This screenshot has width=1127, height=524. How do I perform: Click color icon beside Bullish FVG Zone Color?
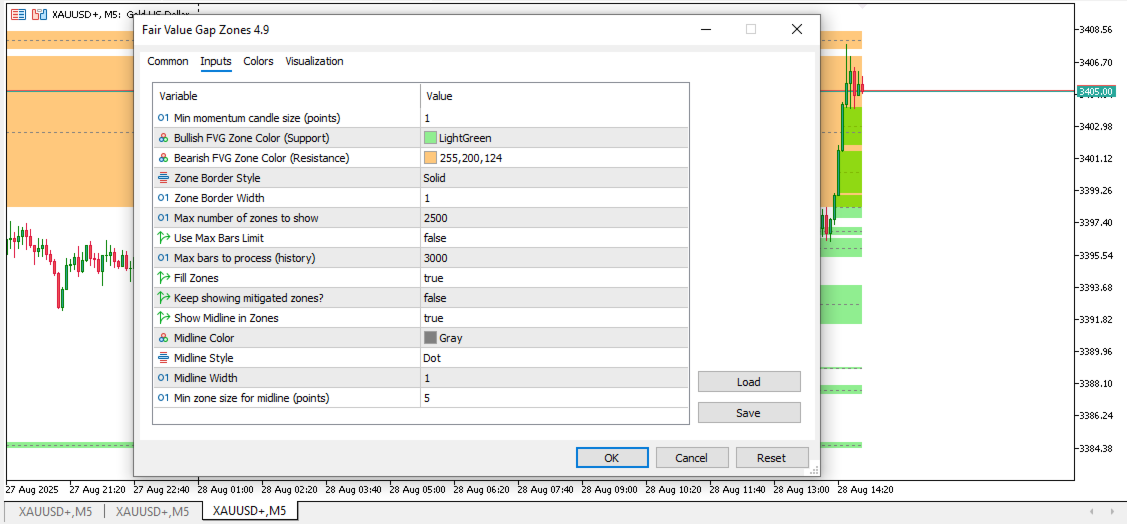[163, 138]
